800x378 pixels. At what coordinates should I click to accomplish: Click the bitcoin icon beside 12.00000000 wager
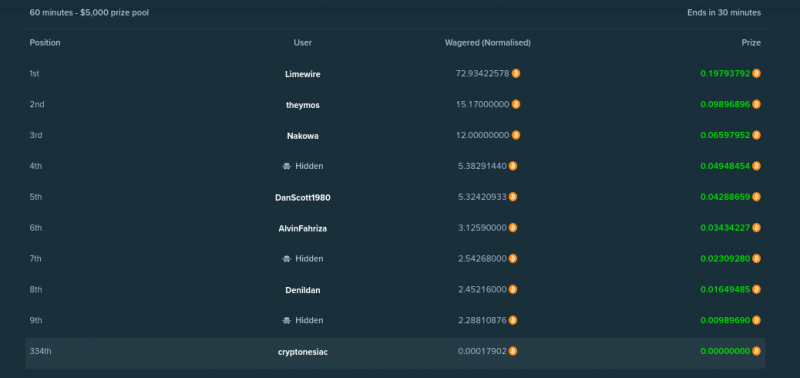(x=516, y=135)
